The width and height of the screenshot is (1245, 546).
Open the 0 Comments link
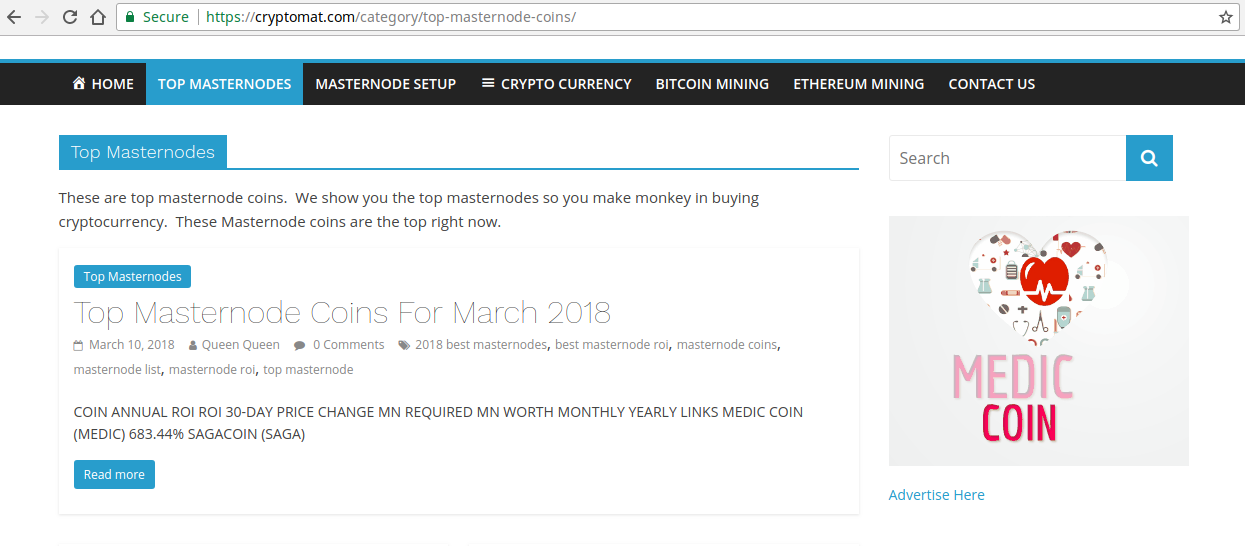349,345
